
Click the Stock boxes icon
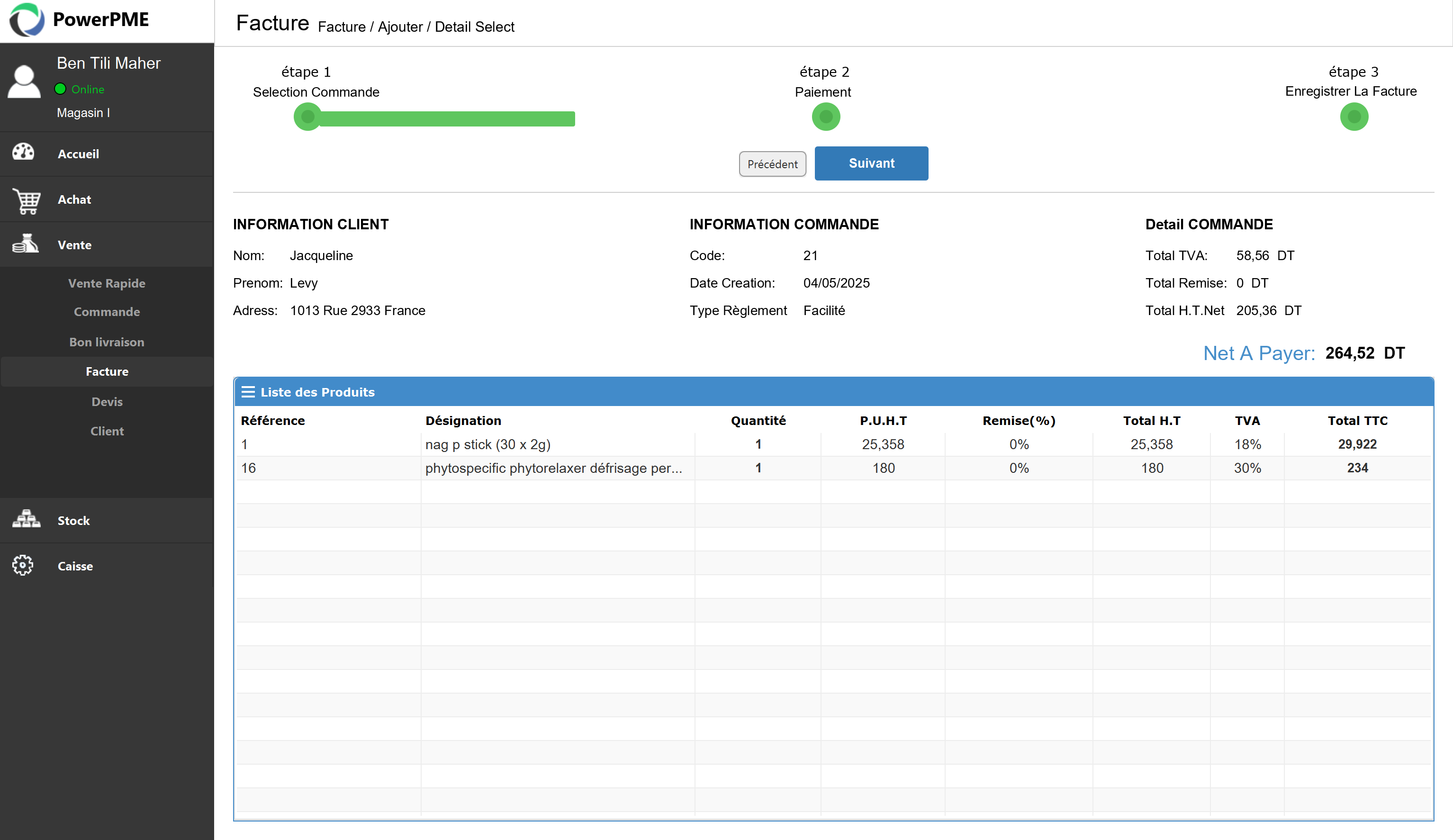(x=27, y=519)
